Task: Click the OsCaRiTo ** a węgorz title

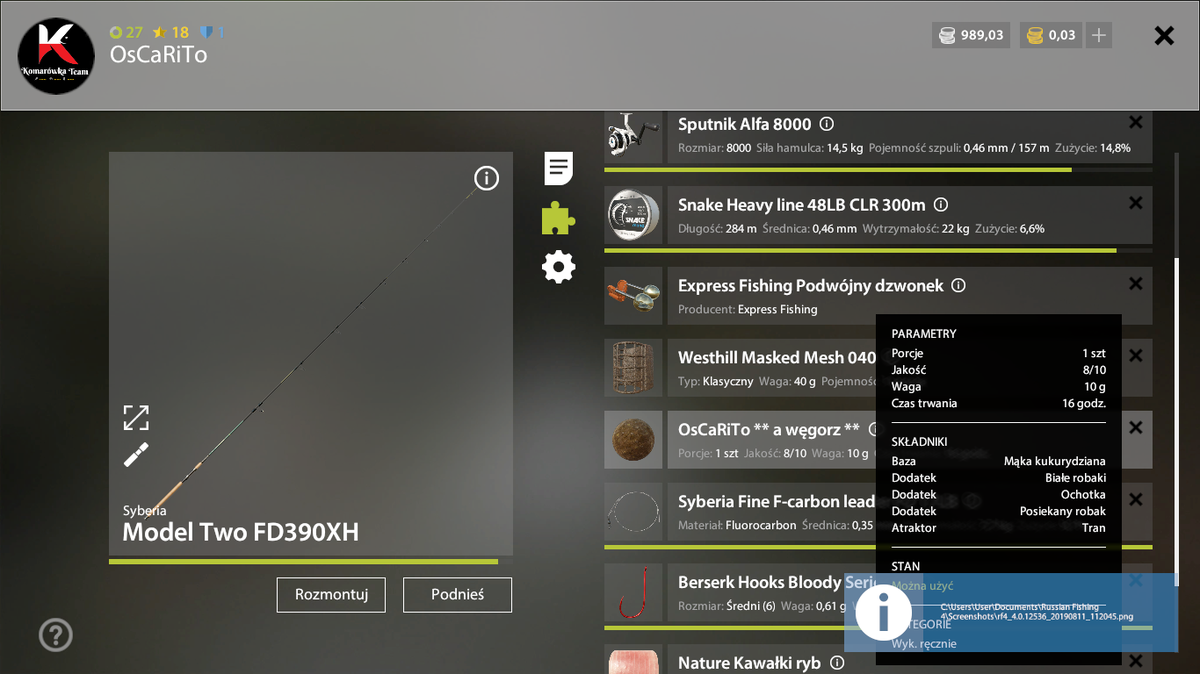Action: tap(769, 430)
